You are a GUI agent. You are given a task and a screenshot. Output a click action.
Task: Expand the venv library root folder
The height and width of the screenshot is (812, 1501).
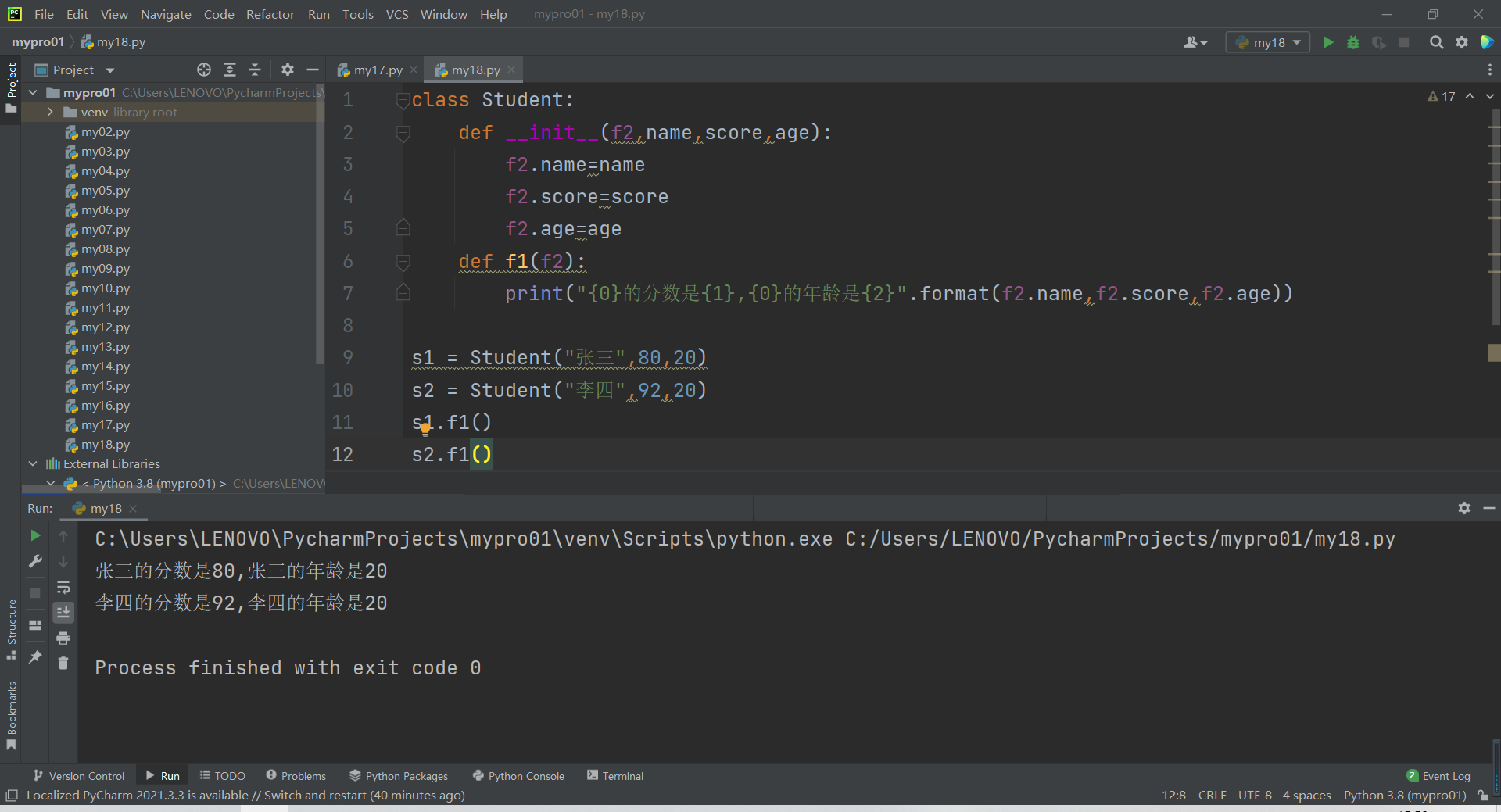coord(50,112)
